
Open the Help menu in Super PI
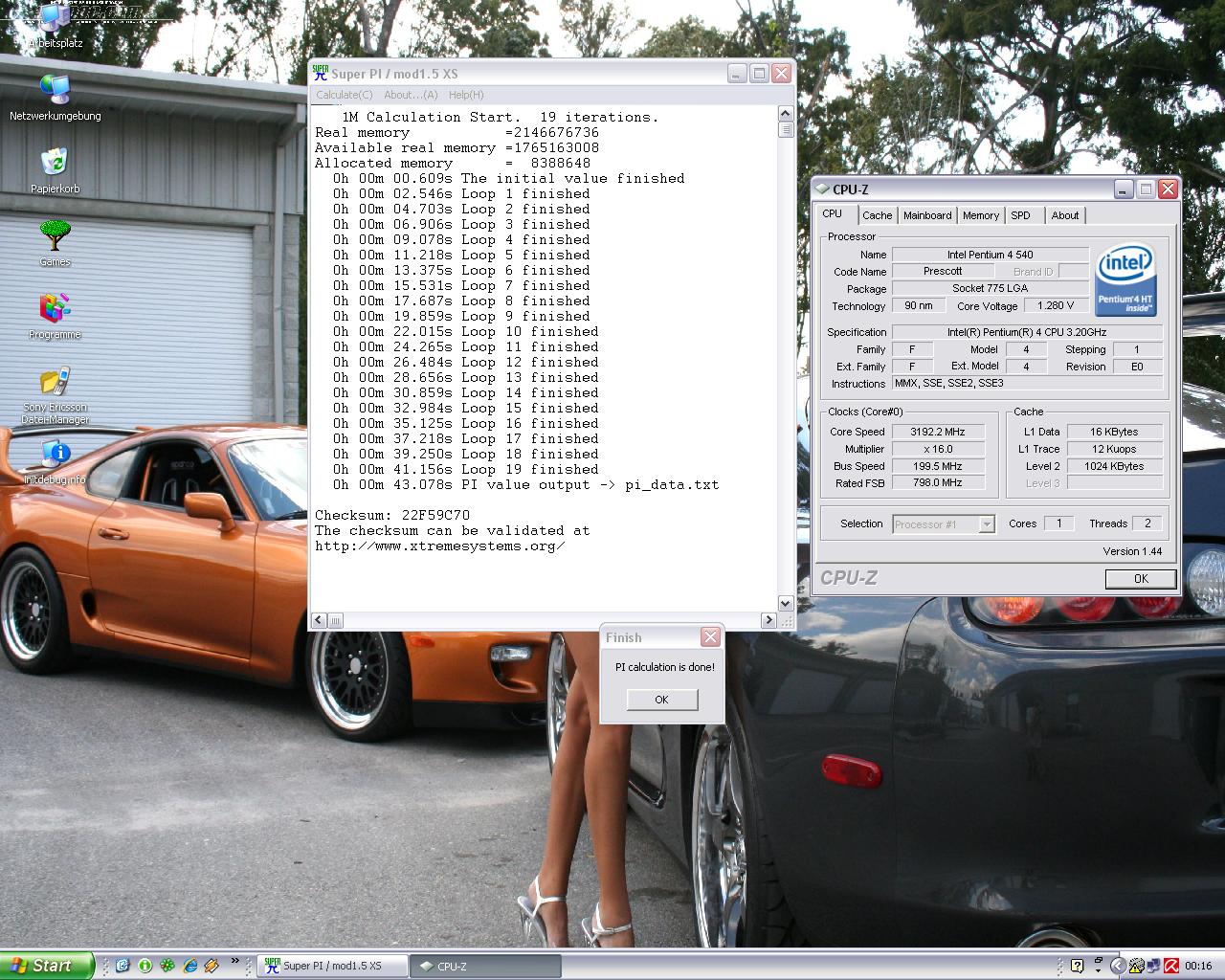(x=466, y=95)
